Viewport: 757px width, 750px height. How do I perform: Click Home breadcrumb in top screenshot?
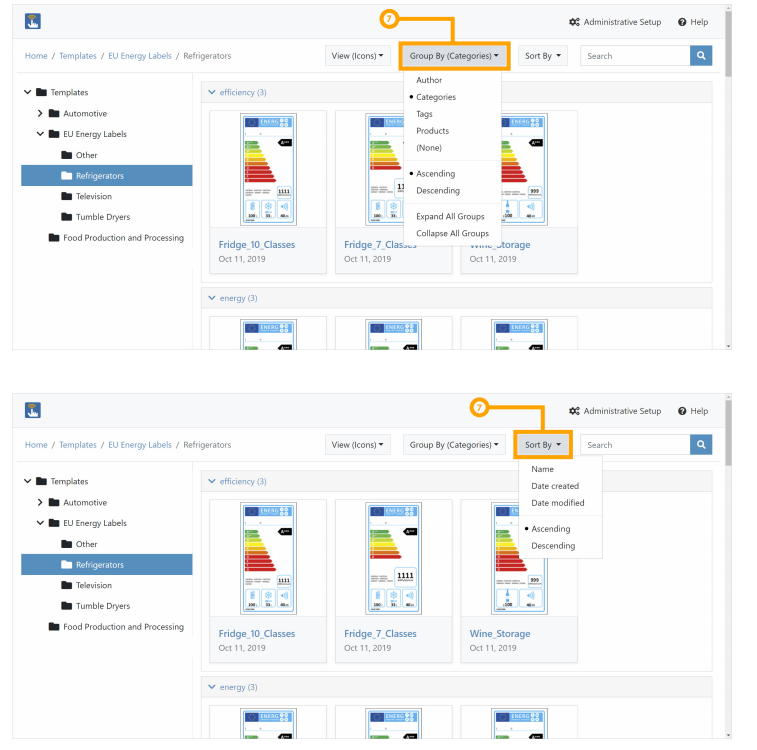pyautogui.click(x=36, y=56)
